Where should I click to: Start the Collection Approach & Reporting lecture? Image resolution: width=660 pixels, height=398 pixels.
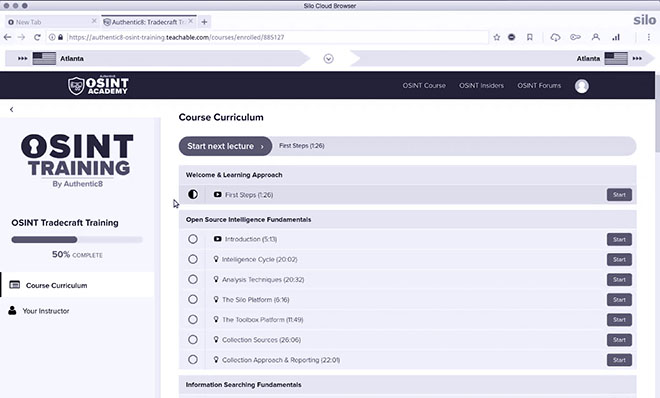point(619,360)
